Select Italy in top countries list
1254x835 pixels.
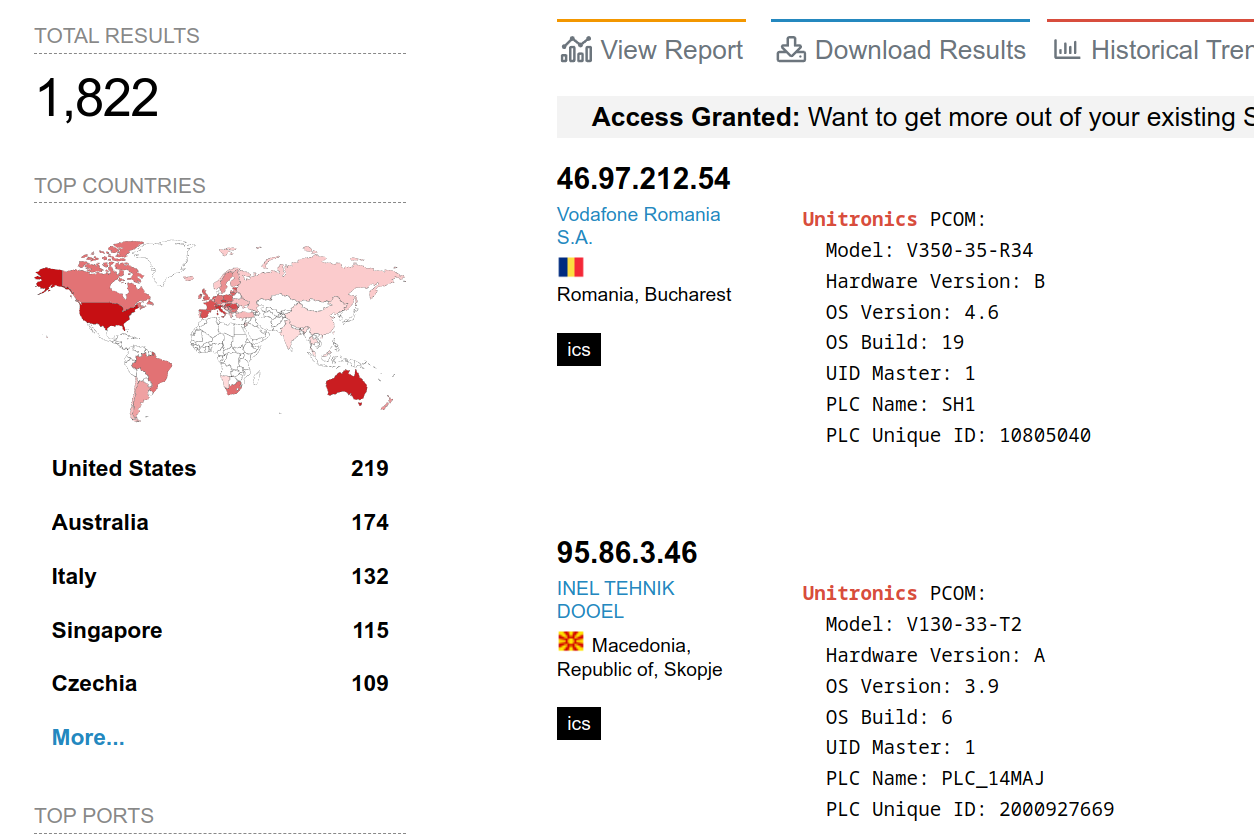pos(74,577)
